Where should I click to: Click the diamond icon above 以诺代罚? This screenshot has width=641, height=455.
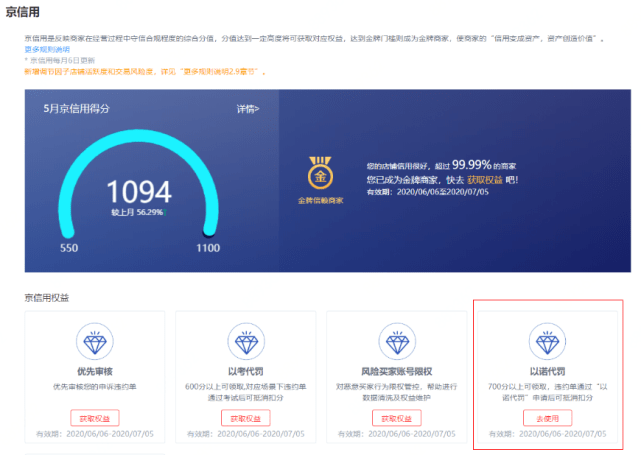pyautogui.click(x=547, y=341)
